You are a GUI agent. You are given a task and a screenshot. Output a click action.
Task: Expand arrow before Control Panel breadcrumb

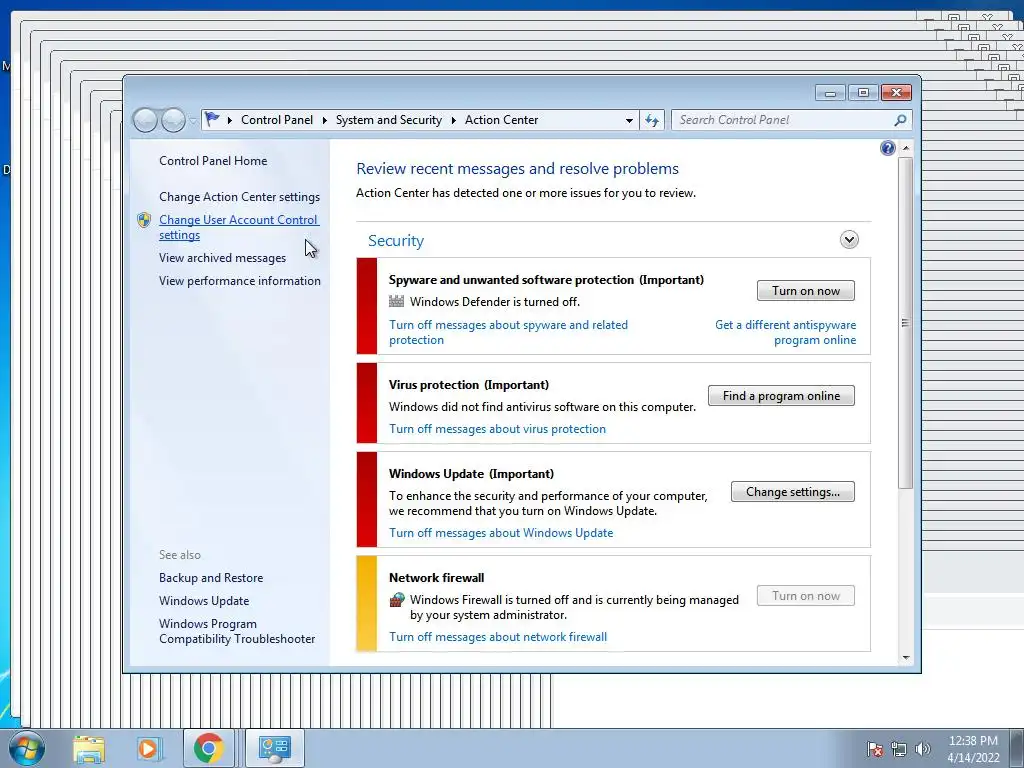(230, 120)
